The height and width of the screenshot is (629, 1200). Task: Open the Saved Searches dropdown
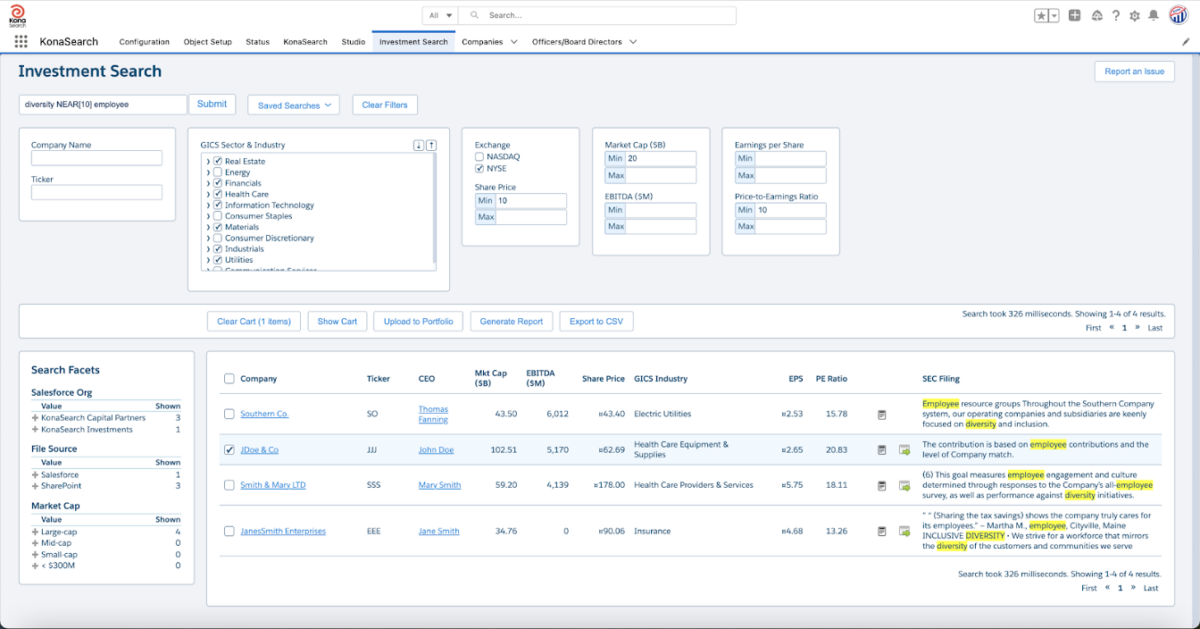[294, 105]
